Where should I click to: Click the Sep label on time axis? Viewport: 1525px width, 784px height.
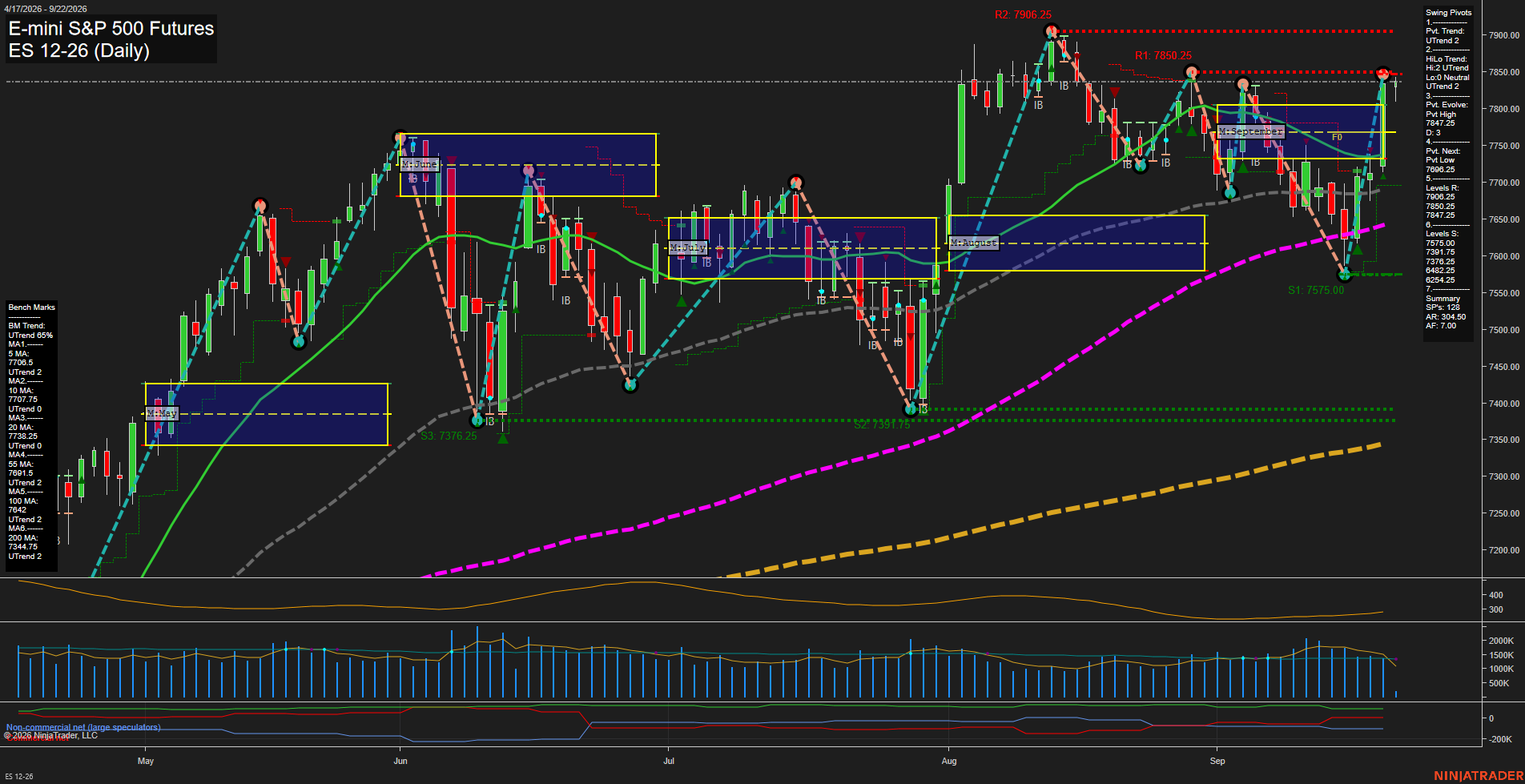[x=1217, y=762]
